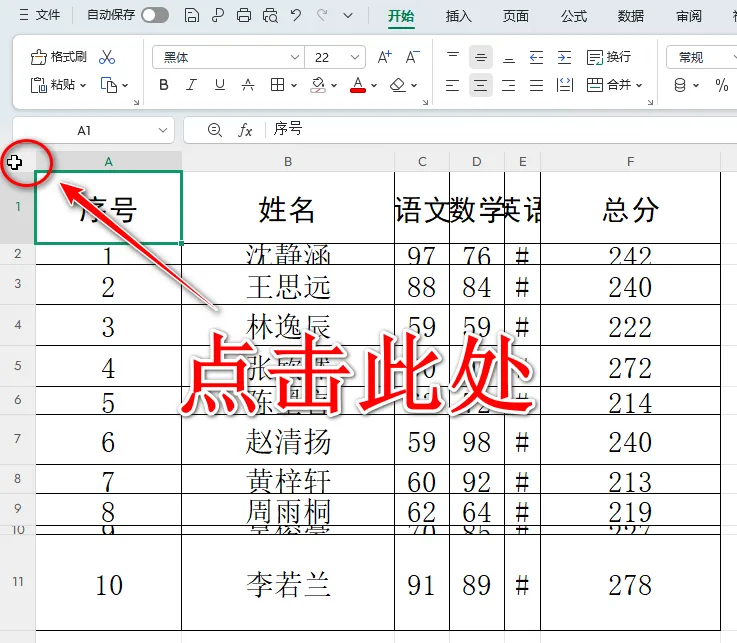Click the decrease font size icon
The width and height of the screenshot is (737, 643).
click(412, 57)
